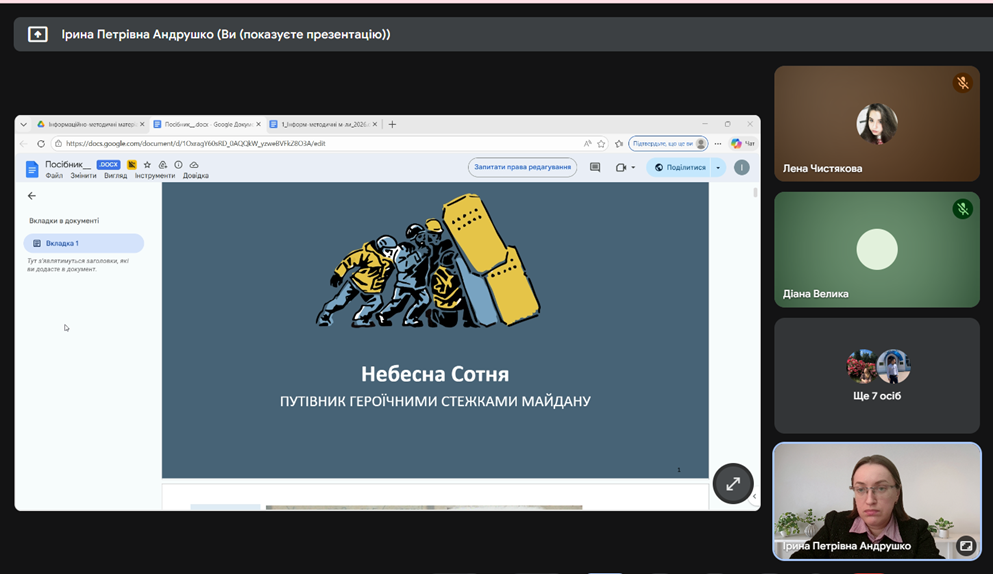Image resolution: width=993 pixels, height=574 pixels.
Task: Star the Посібник document
Action: (147, 165)
